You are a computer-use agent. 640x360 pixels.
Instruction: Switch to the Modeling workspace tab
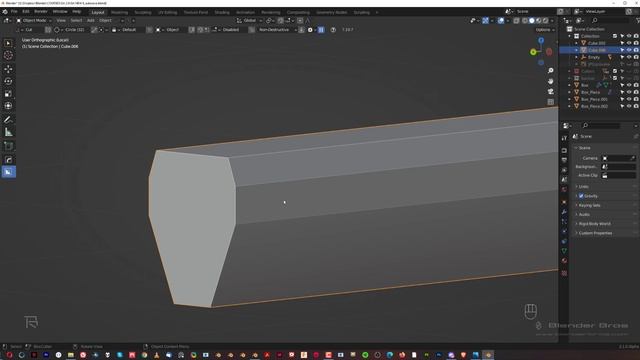click(x=119, y=12)
